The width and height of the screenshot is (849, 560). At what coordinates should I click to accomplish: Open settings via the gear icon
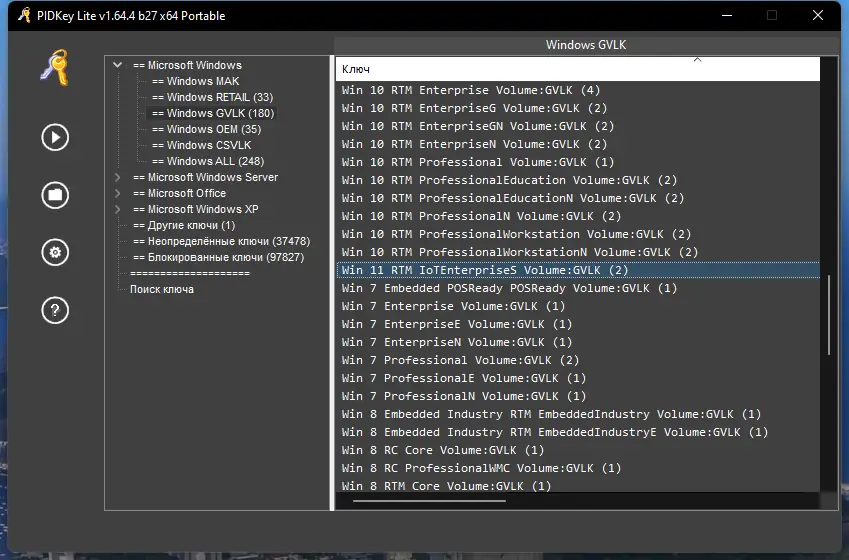pos(54,252)
